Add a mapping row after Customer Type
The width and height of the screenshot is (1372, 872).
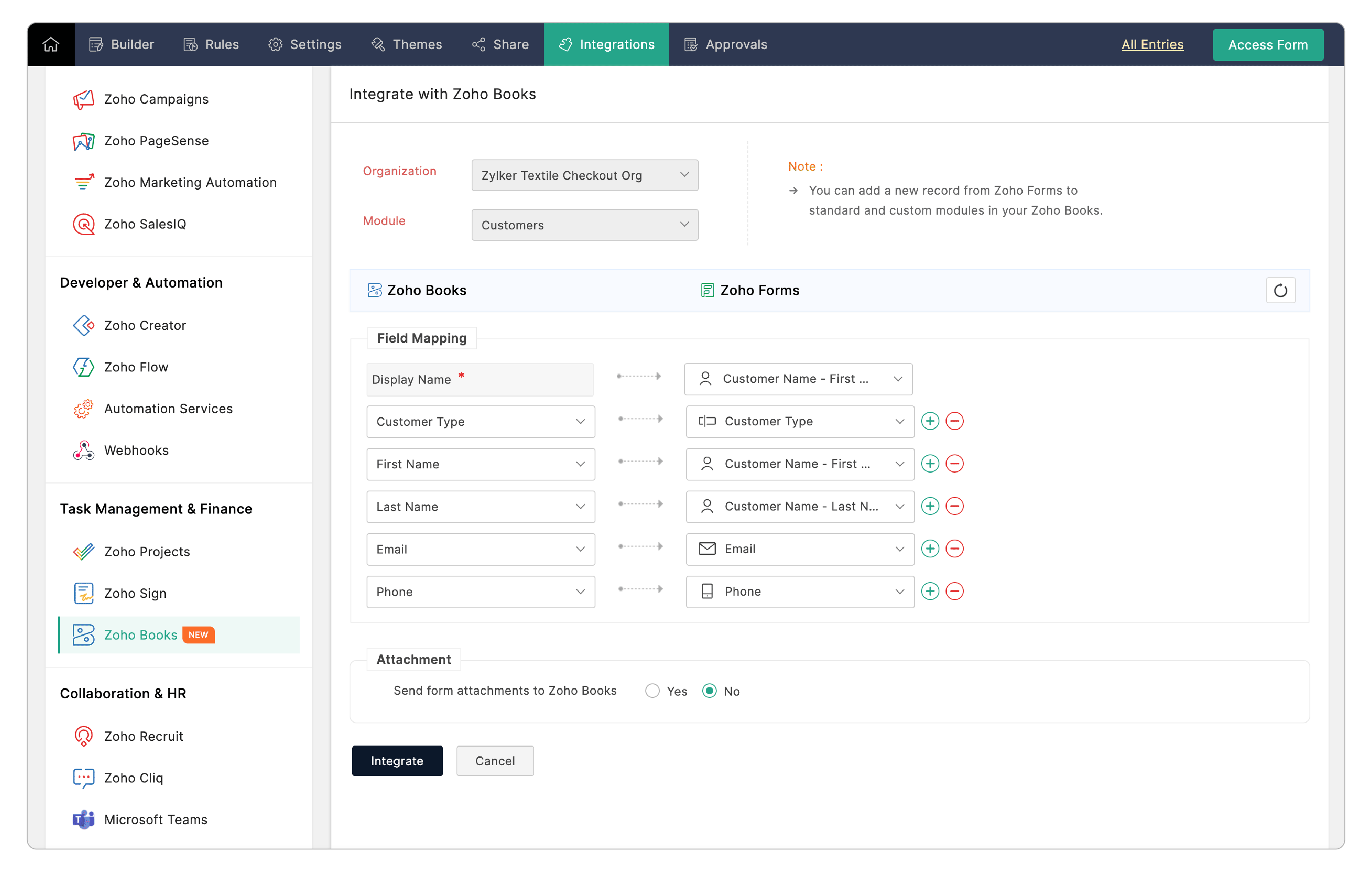[930, 421]
